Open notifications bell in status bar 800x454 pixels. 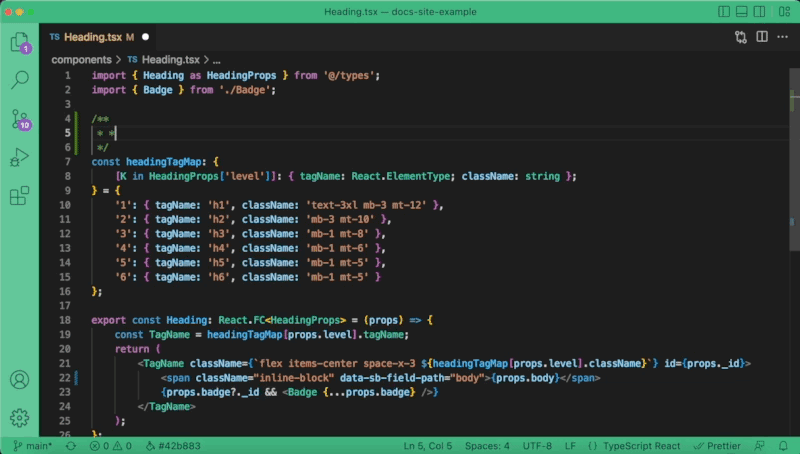click(x=783, y=446)
